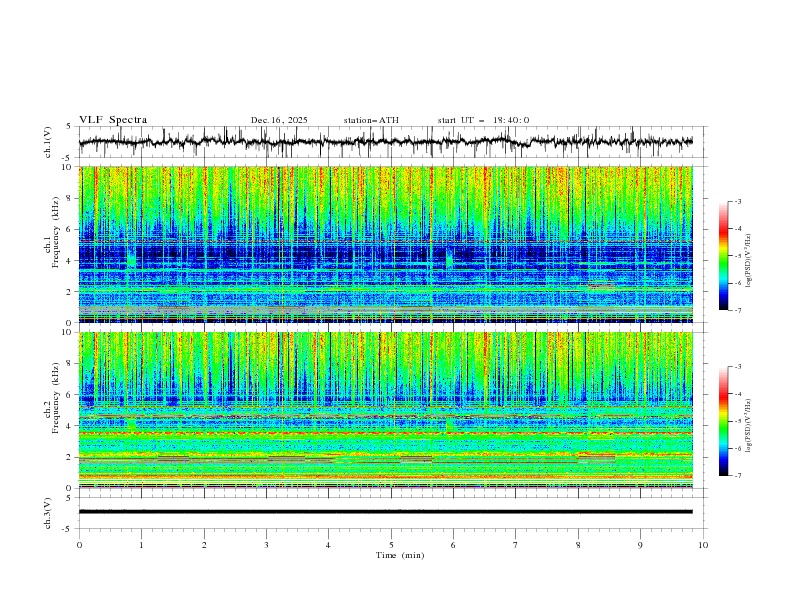
Task: Click the time axis tick label "4"
Action: point(328,545)
